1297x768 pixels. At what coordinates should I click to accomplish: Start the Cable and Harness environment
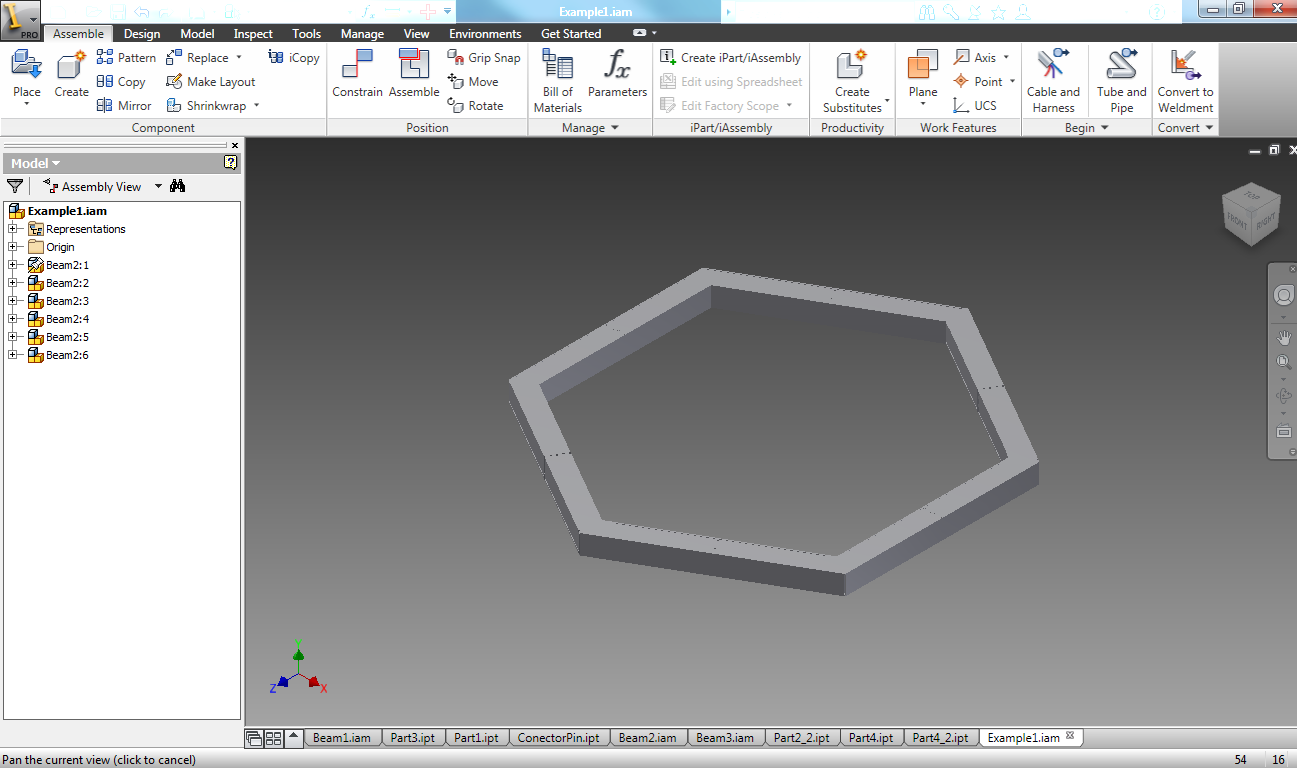coord(1053,81)
